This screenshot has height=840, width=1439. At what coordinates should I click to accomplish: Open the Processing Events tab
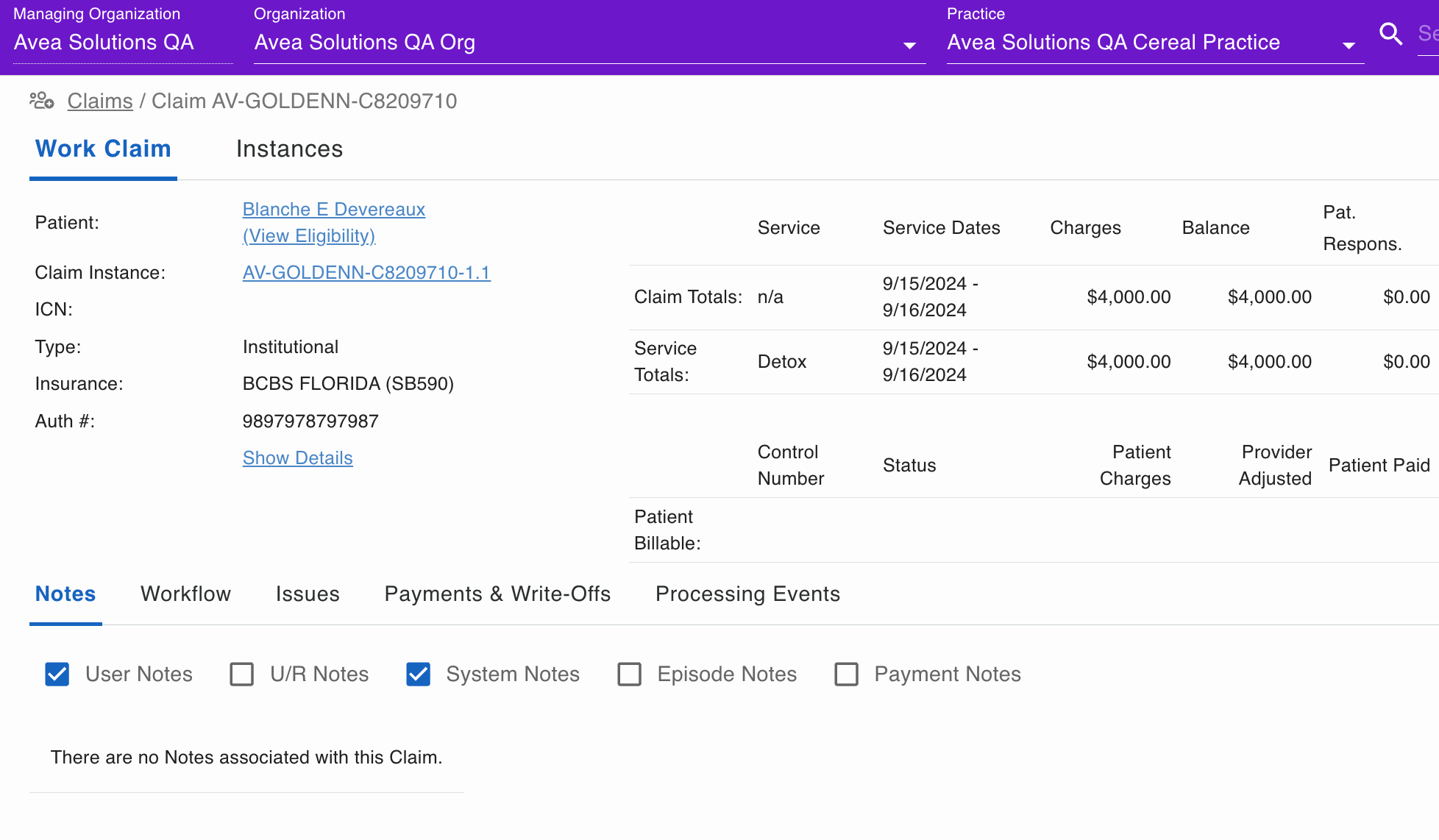click(x=747, y=594)
